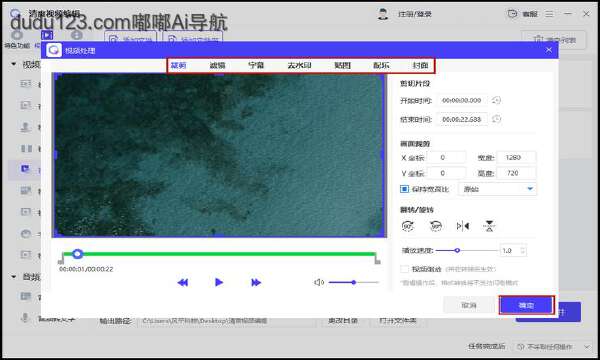Switch to the 去水印 tab
600x360 pixels.
[299, 65]
